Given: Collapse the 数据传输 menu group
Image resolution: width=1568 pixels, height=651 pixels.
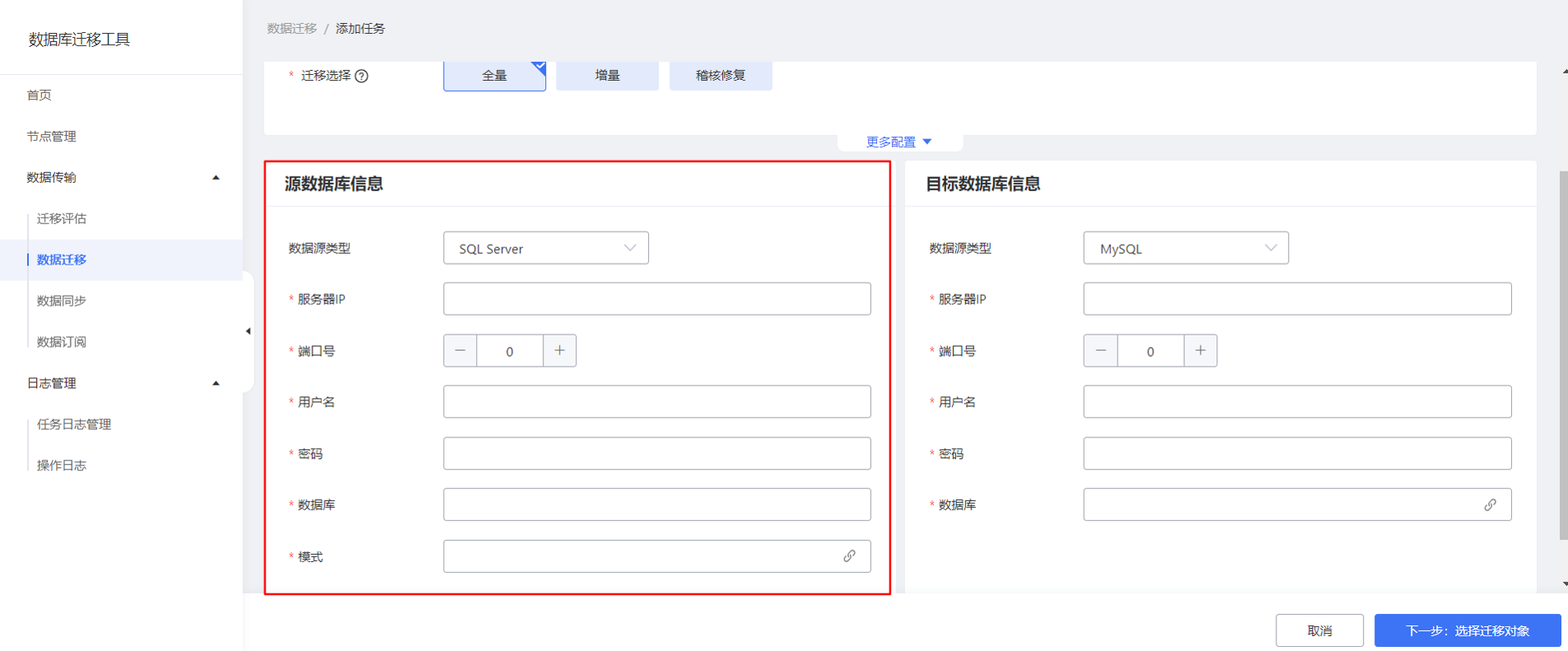Looking at the screenshot, I should coord(121,177).
